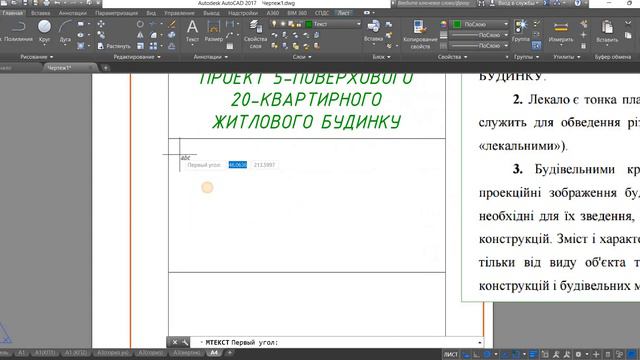Toggle layer freeze sun icon
The height and width of the screenshot is (360, 640).
tap(282, 24)
